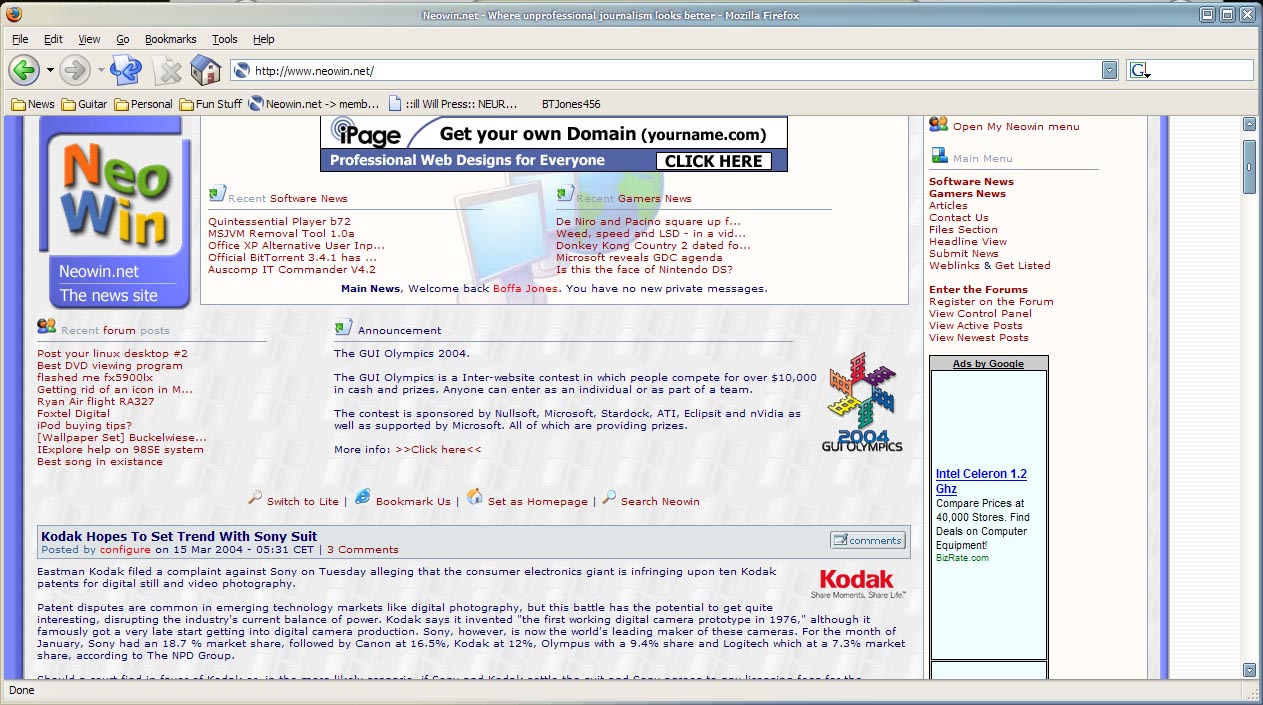This screenshot has width=1263, height=705.
Task: Click the Switch to Lite magnifier icon
Action: tap(256, 497)
